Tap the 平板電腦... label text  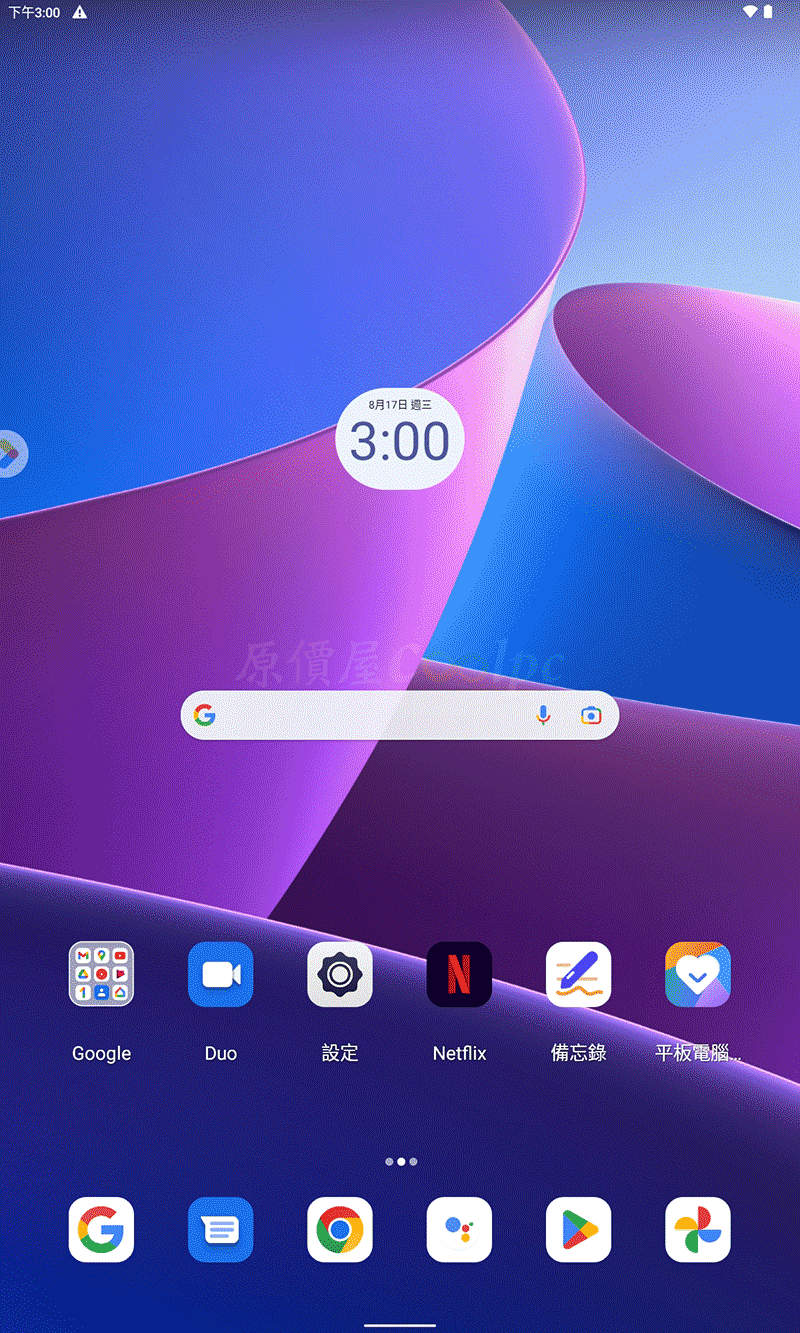click(698, 1053)
